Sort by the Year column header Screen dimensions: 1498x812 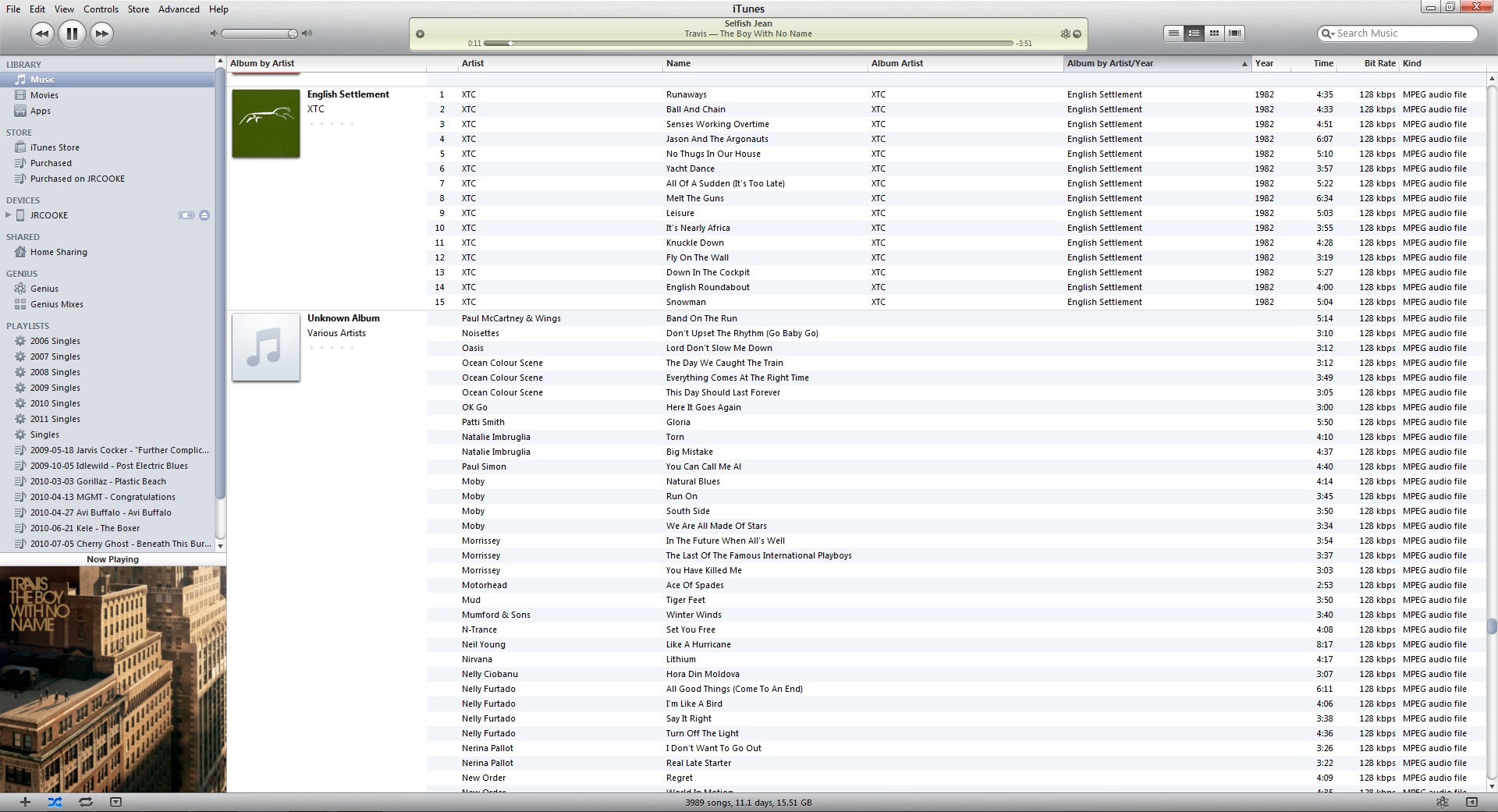click(1271, 63)
